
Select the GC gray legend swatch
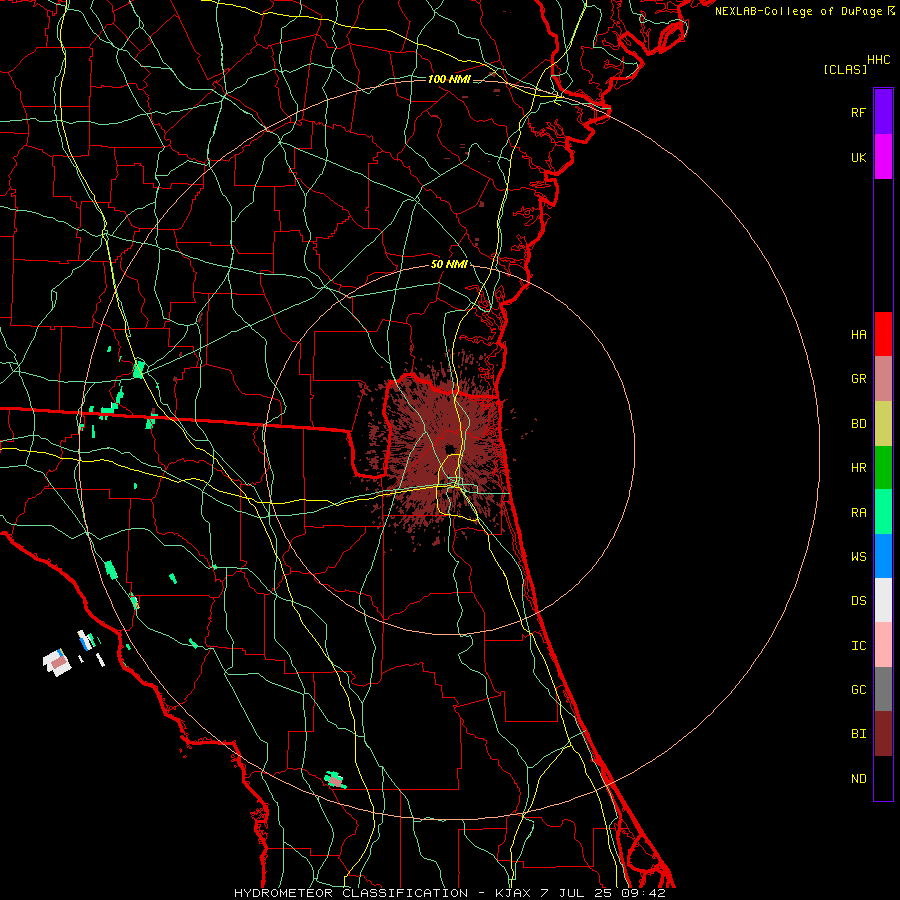coord(883,689)
